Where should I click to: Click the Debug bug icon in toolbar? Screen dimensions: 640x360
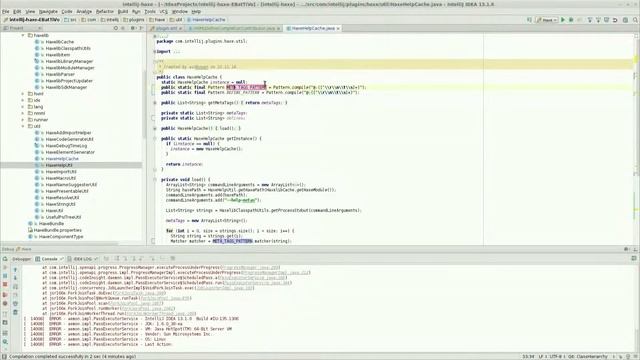pyautogui.click(x=571, y=20)
